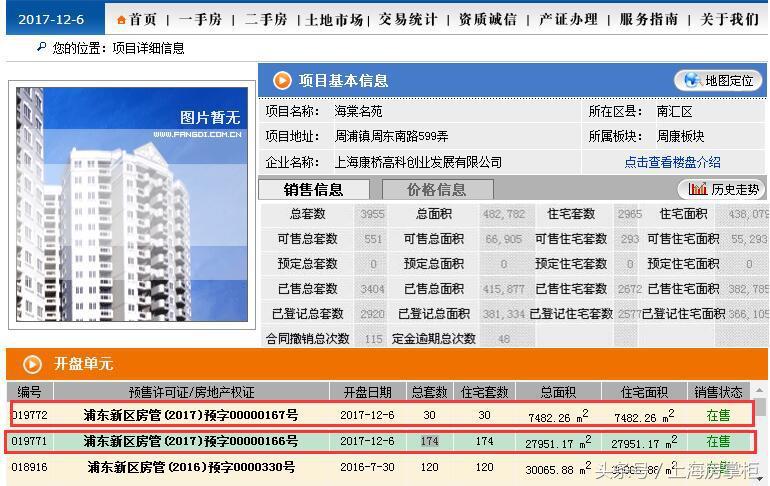
Task: Click the 历史走势 button
Action: click(722, 189)
